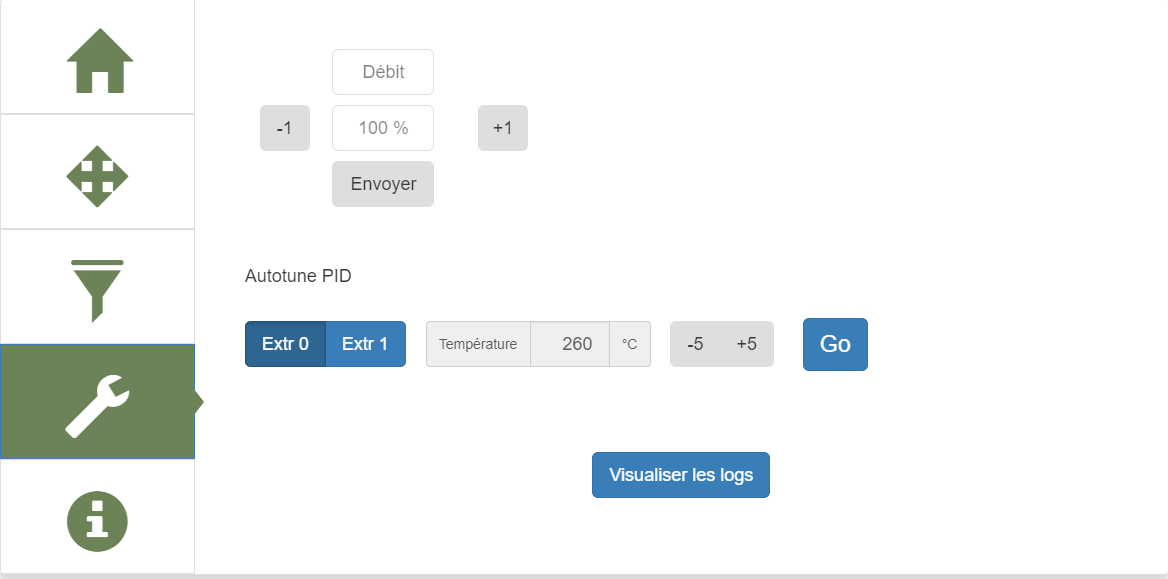
Task: Select the wrench settings section
Action: (97, 402)
